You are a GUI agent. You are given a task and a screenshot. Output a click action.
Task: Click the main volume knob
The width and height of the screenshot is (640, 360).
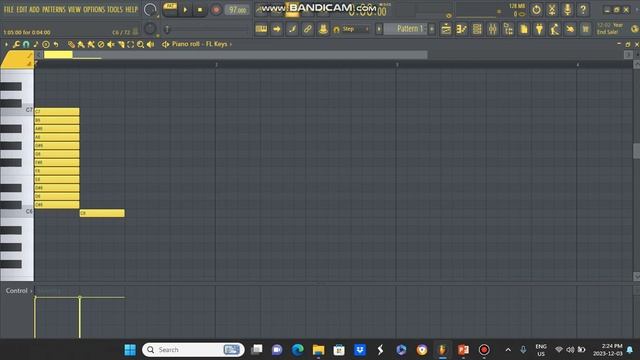pyautogui.click(x=150, y=9)
